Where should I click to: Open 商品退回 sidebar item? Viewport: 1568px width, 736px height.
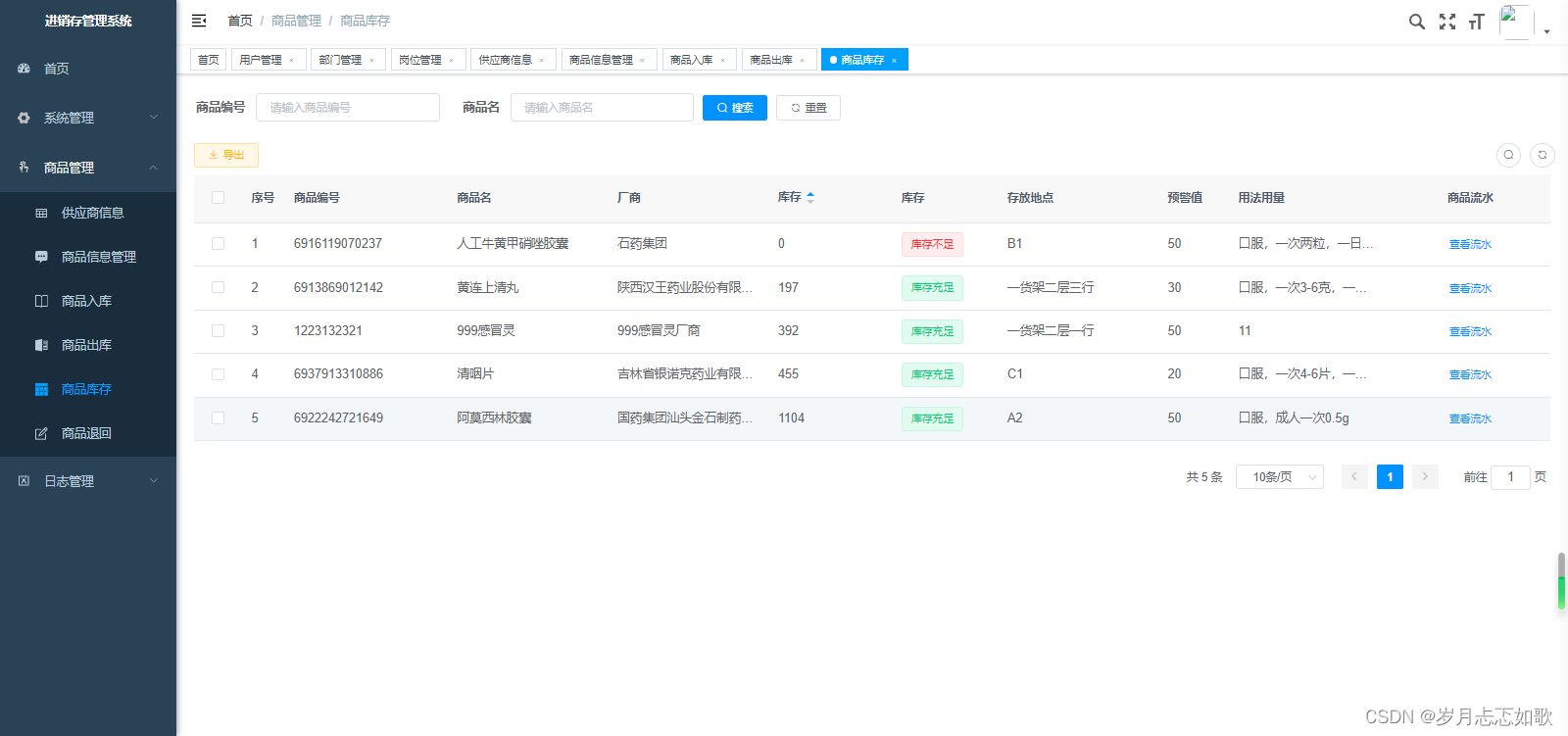click(x=88, y=433)
